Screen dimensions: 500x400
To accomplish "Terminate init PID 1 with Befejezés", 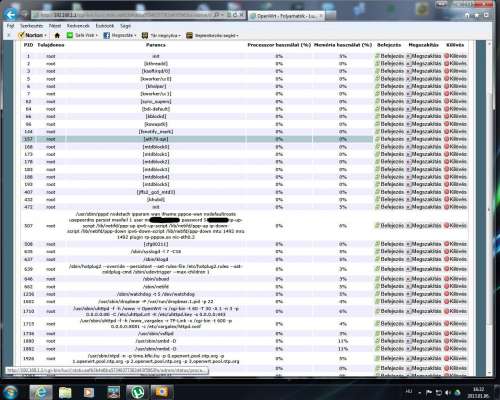I will tap(389, 56).
